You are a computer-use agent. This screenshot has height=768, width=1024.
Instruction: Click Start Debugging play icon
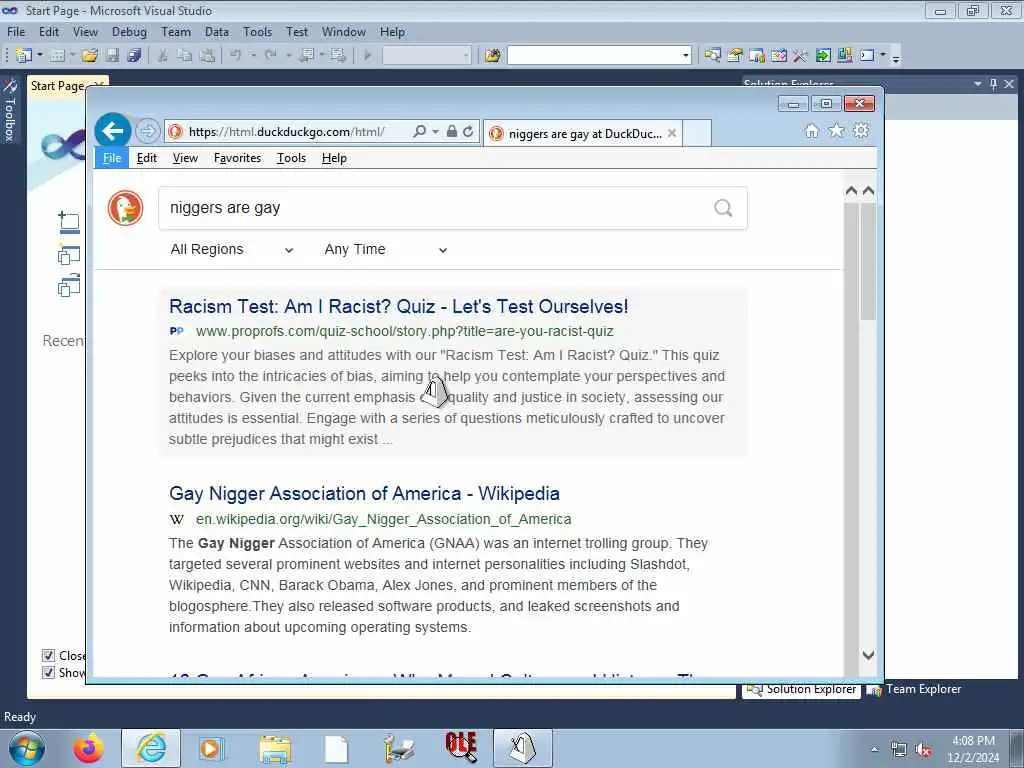[367, 56]
